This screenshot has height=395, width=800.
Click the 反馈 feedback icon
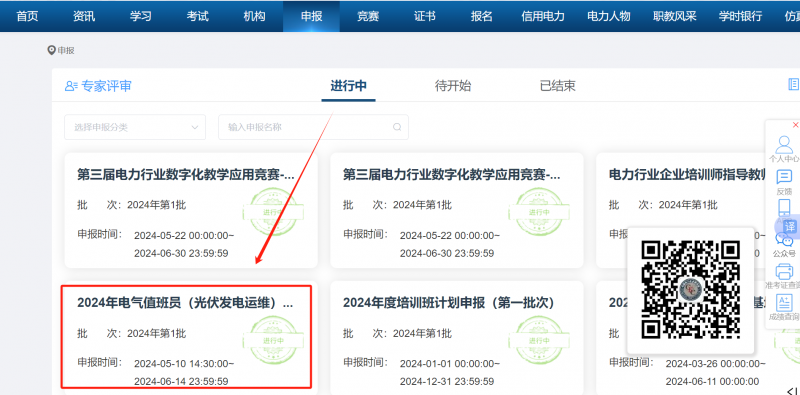(x=784, y=178)
